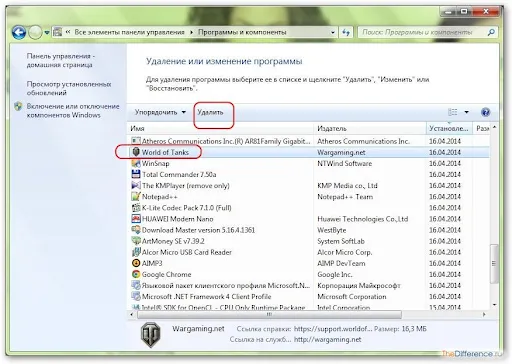Click Huawei Technologies Co.,Ltd cell
The width and height of the screenshot is (512, 364).
point(363,219)
